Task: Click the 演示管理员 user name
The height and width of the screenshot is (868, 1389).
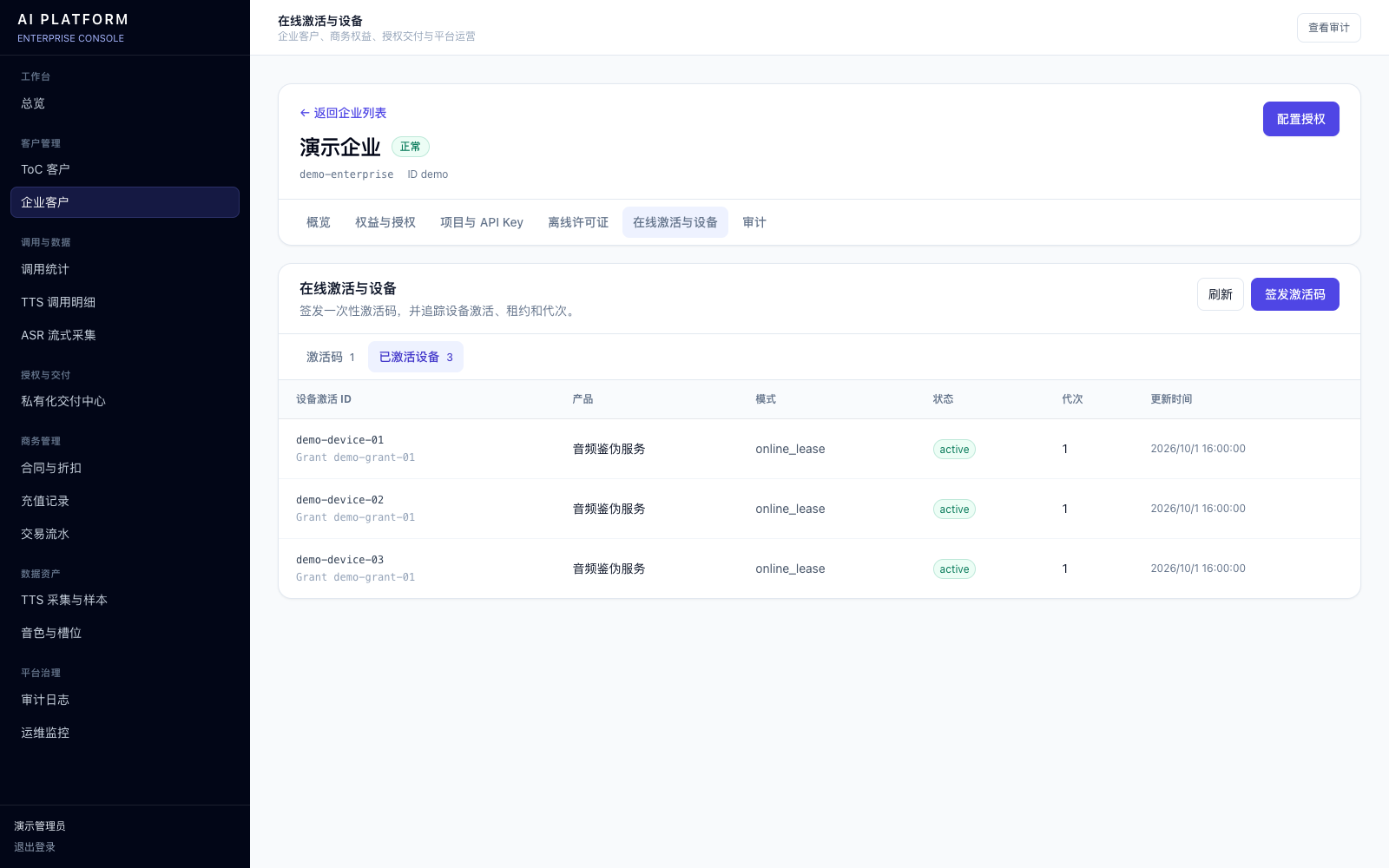Action: pyautogui.click(x=40, y=826)
